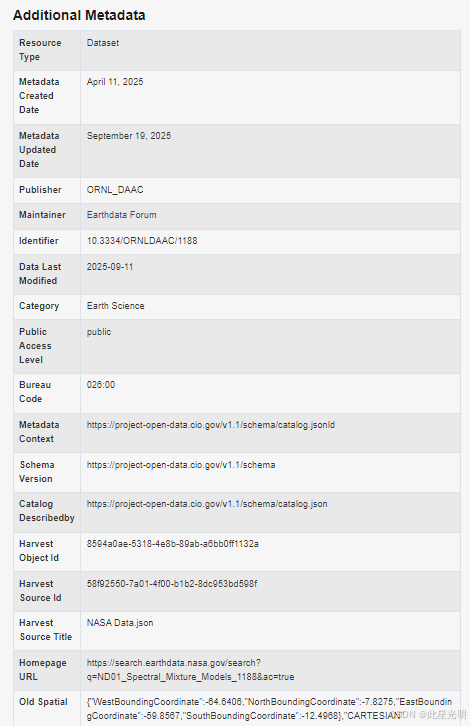This screenshot has height=726, width=470.
Task: Click the Old Spatial bounding coordinates text
Action: coord(269,709)
